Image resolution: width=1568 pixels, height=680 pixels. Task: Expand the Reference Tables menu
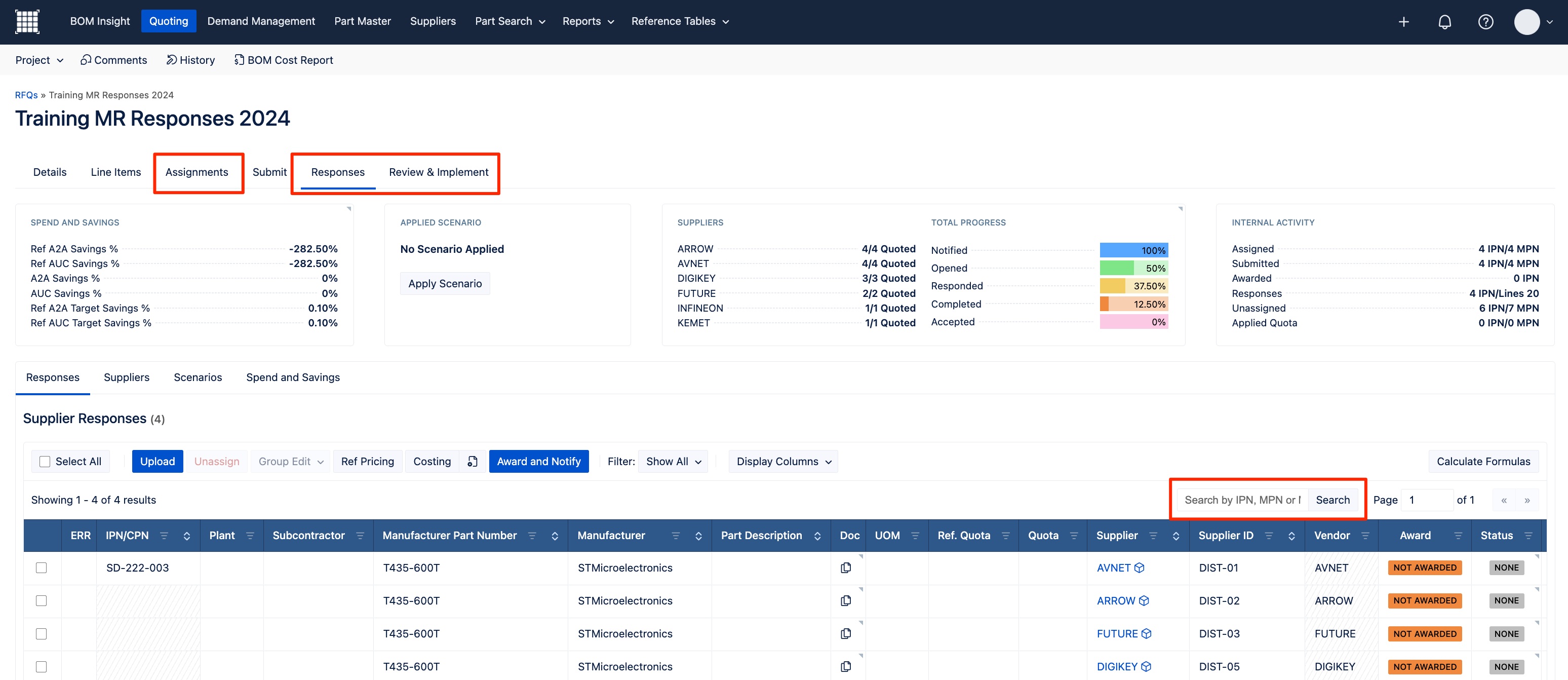(x=680, y=21)
